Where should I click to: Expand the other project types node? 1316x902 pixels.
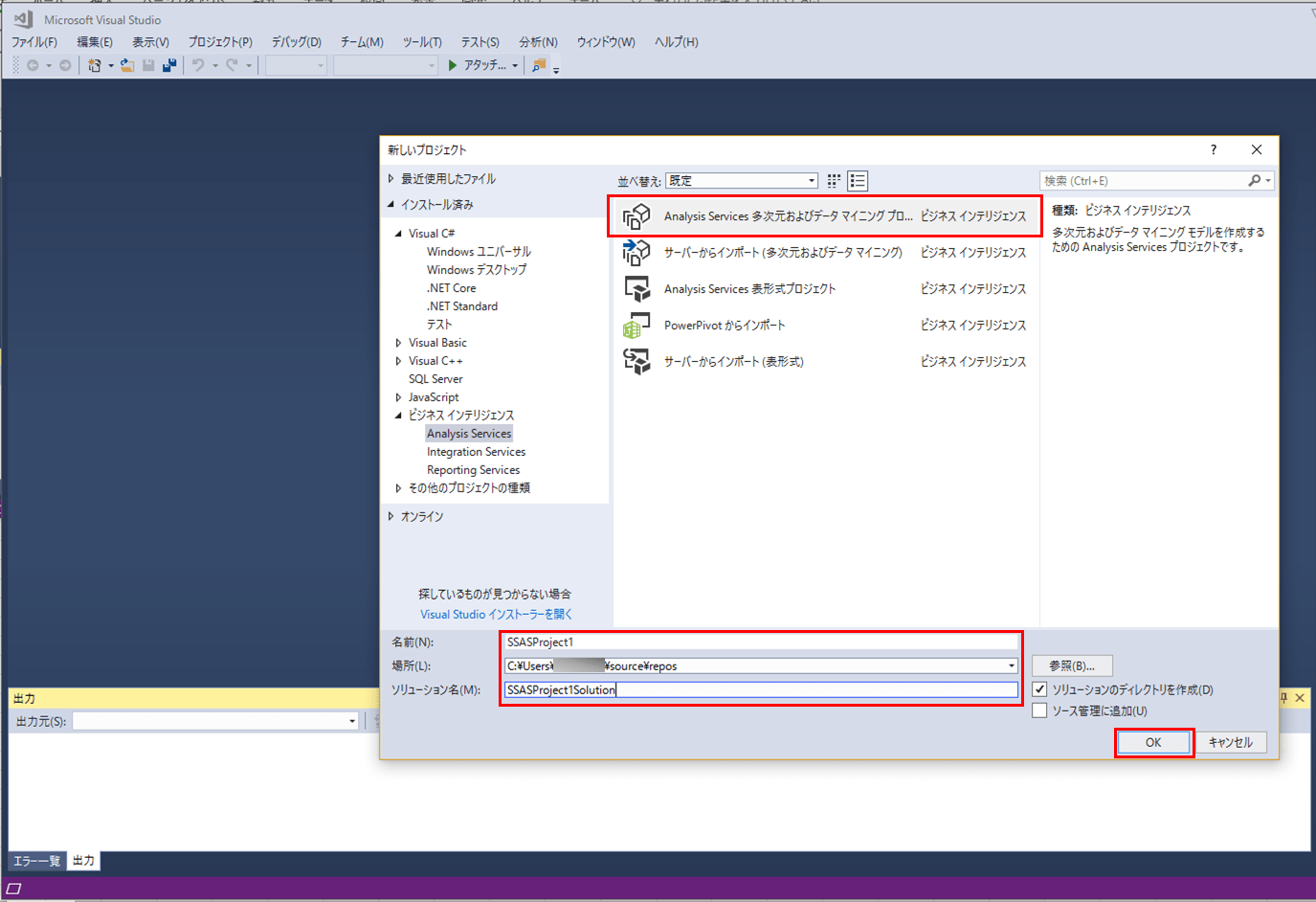(x=398, y=488)
